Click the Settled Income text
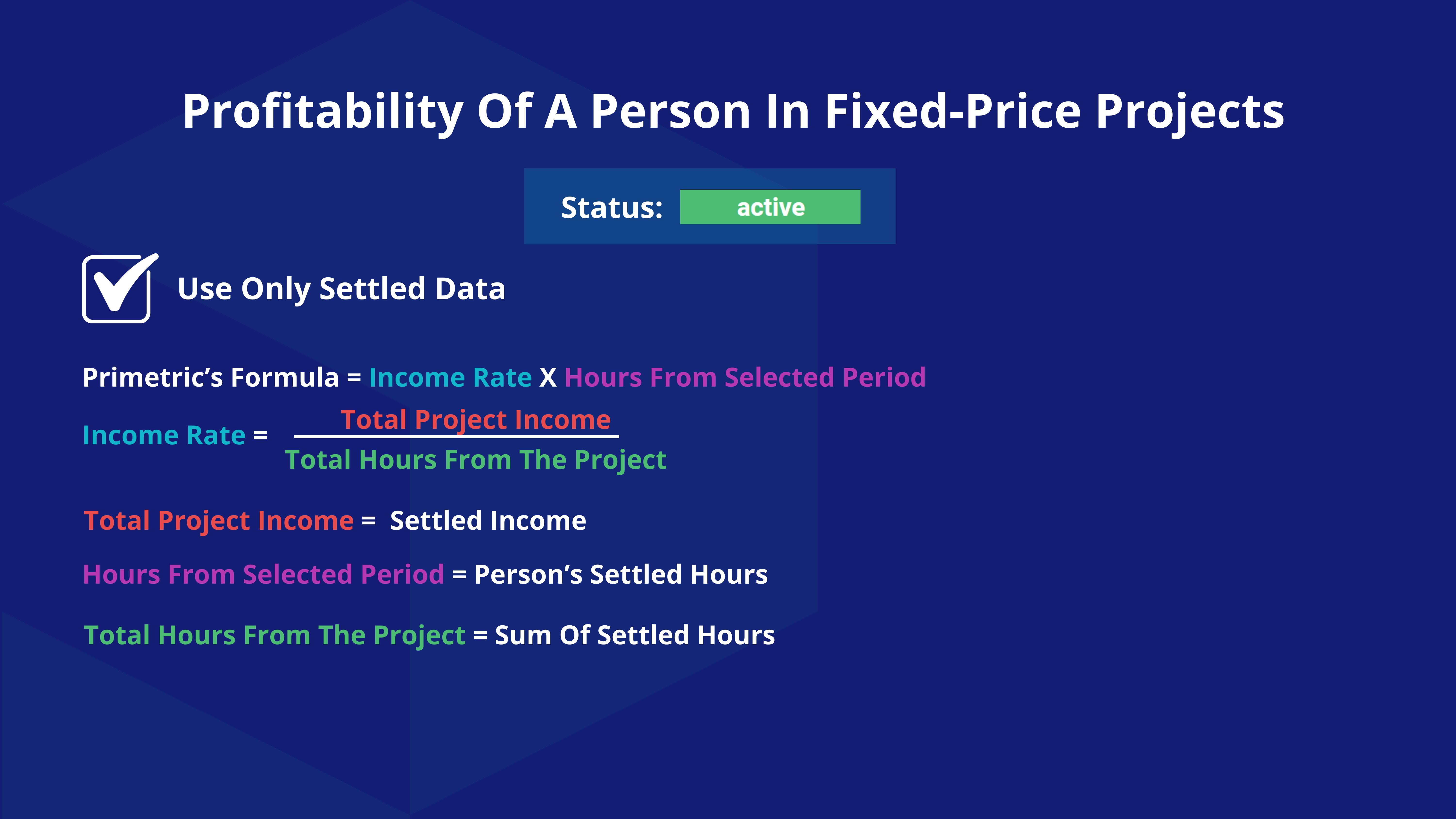Viewport: 1456px width, 819px height. point(488,521)
